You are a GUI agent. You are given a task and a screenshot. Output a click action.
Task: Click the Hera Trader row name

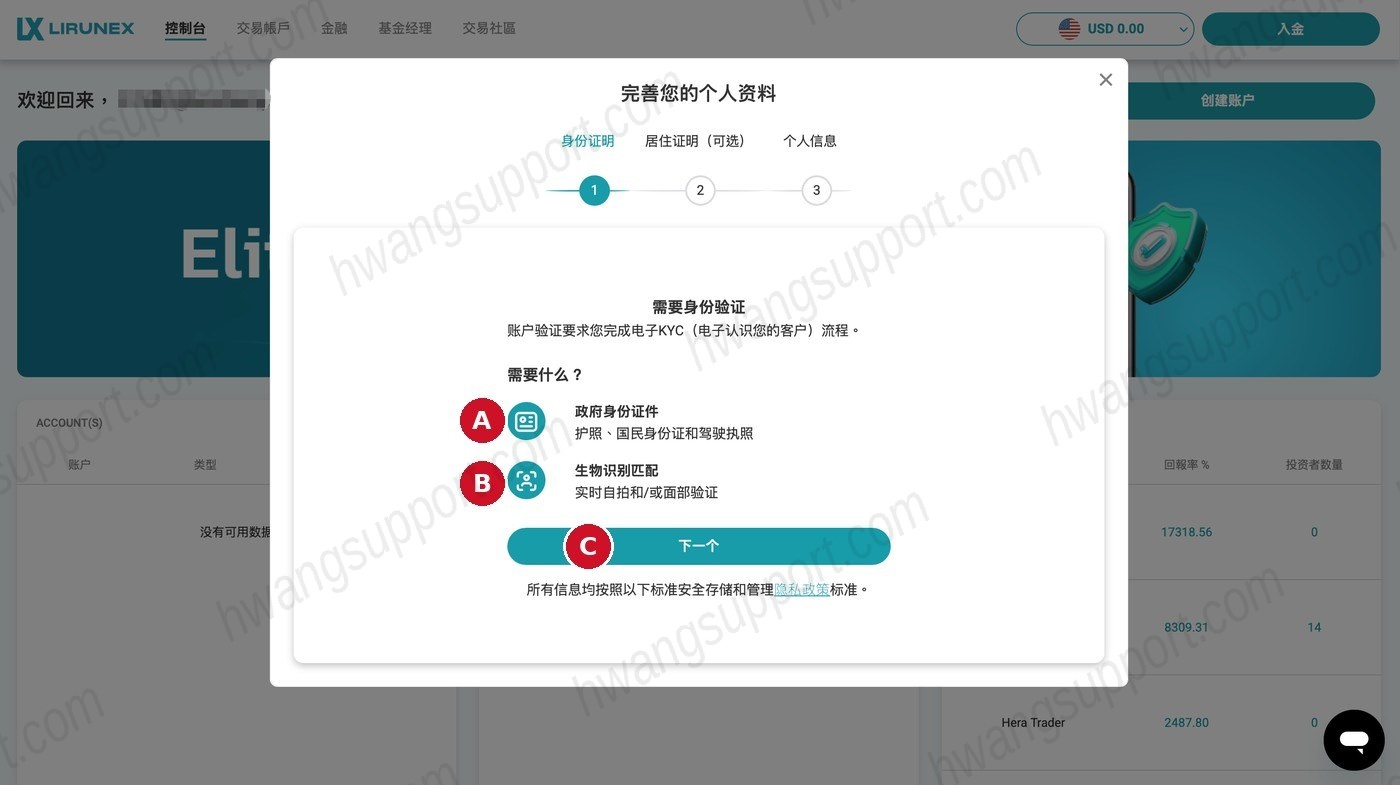[1033, 723]
